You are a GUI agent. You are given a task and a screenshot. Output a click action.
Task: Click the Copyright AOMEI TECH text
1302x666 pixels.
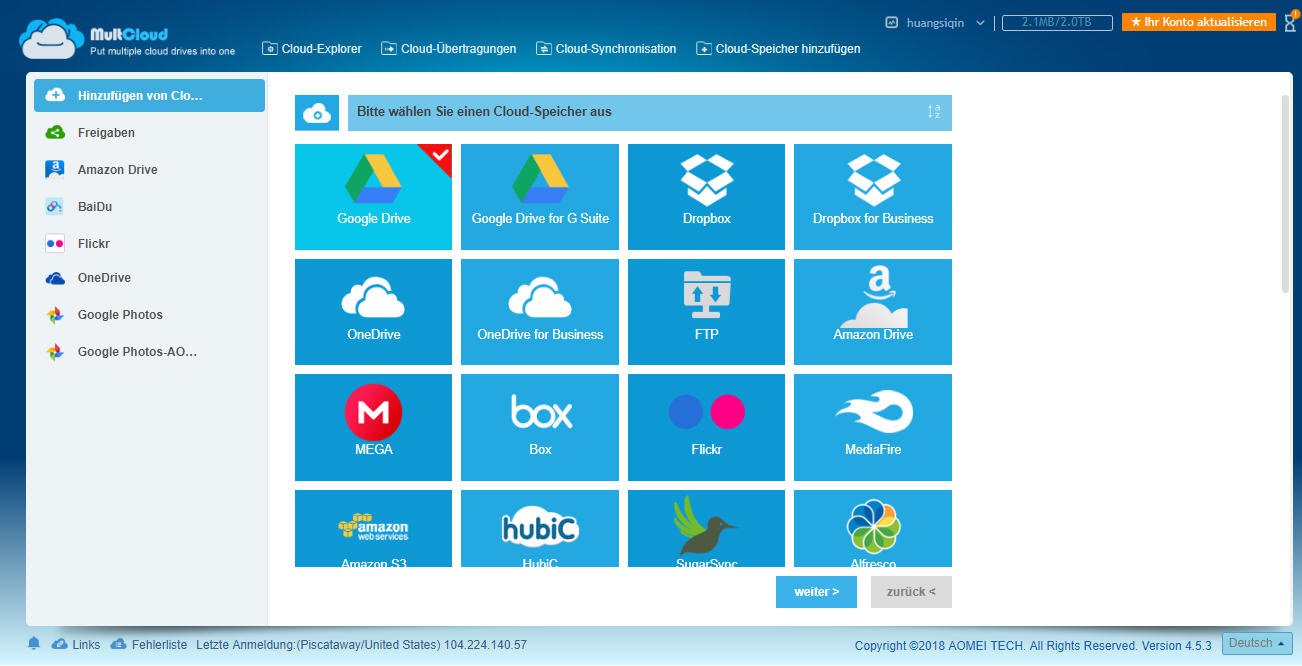(x=1033, y=646)
